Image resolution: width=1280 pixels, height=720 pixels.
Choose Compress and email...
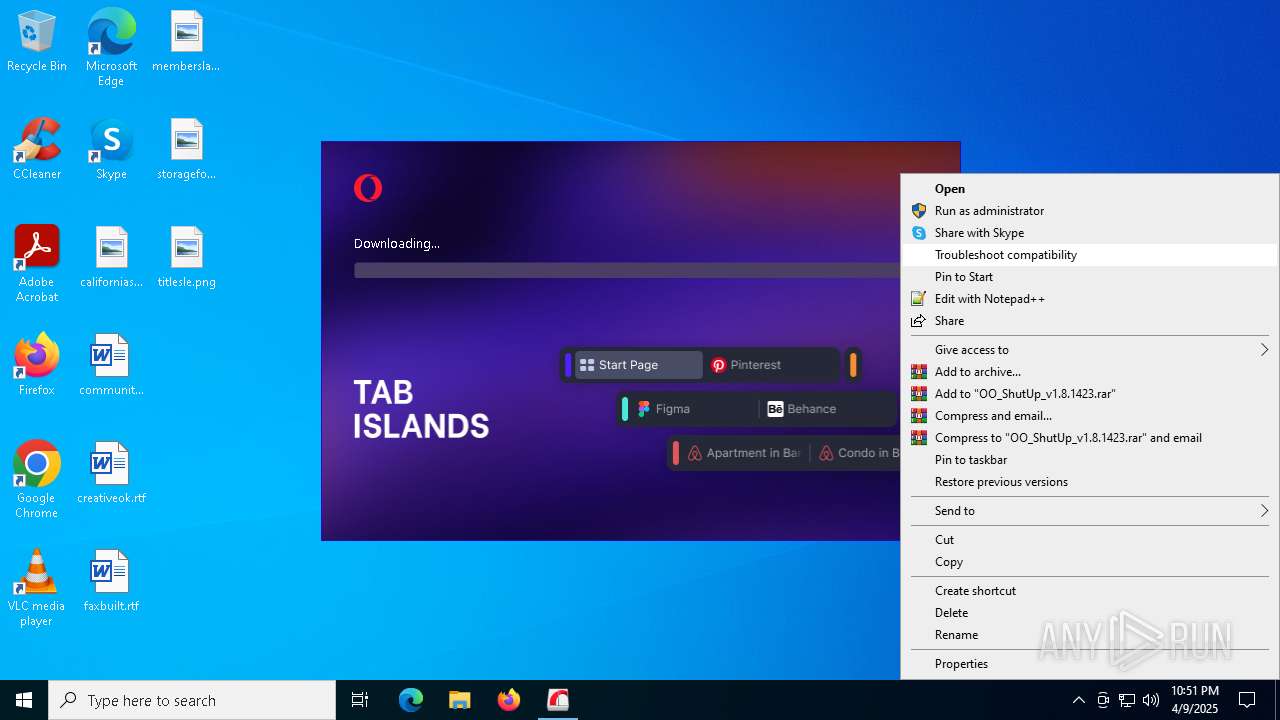pyautogui.click(x=1090, y=416)
